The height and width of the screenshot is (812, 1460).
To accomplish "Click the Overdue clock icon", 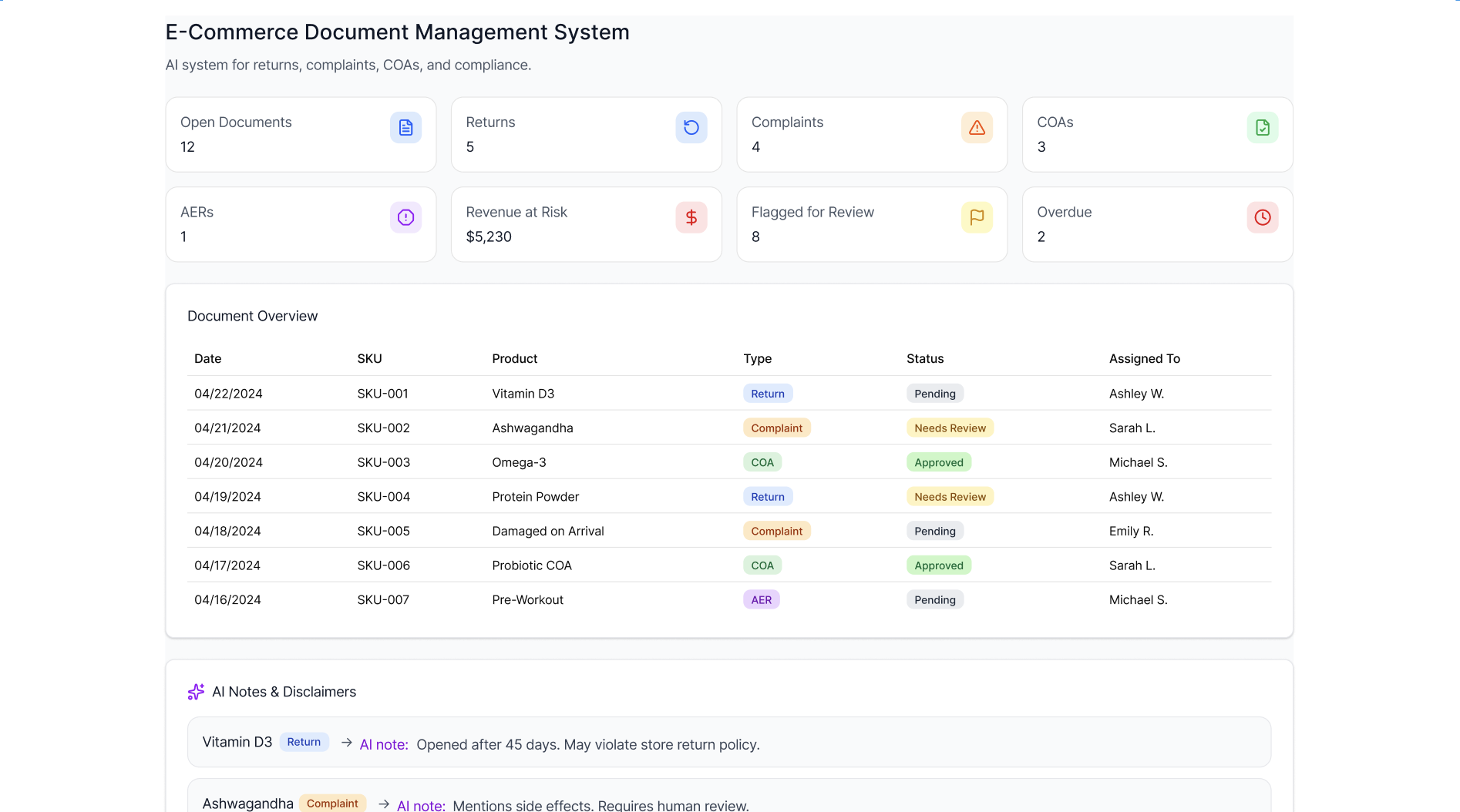I will click(x=1262, y=218).
